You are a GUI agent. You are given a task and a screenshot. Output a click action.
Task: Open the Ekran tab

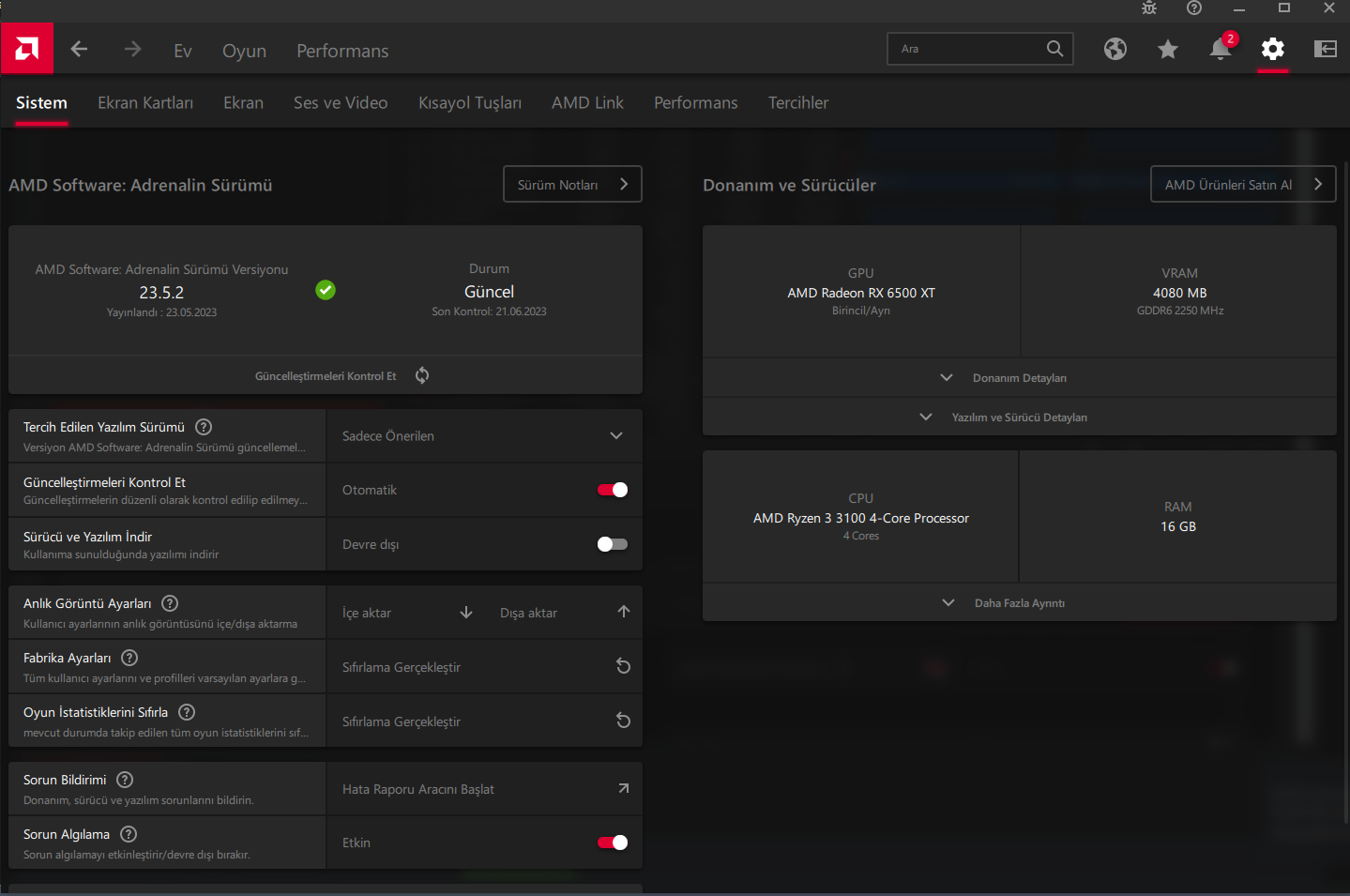[243, 102]
